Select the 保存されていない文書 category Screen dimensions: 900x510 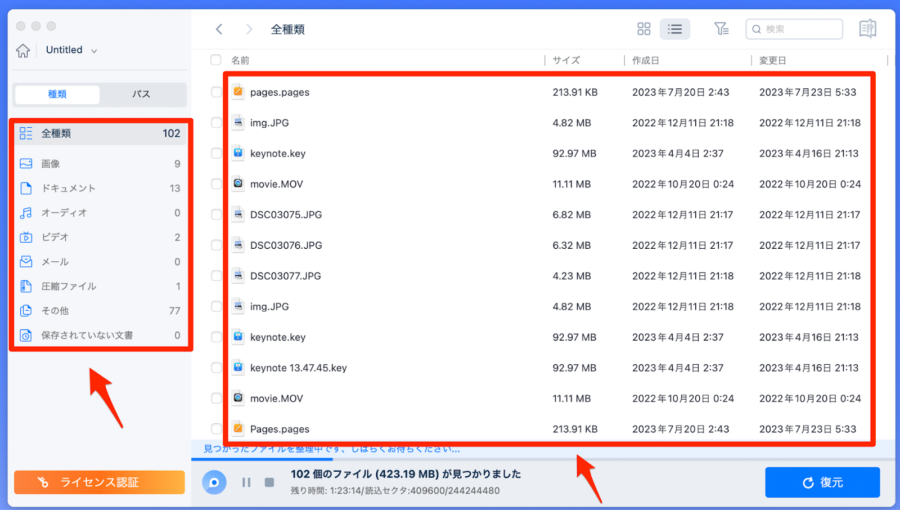[x=100, y=335]
